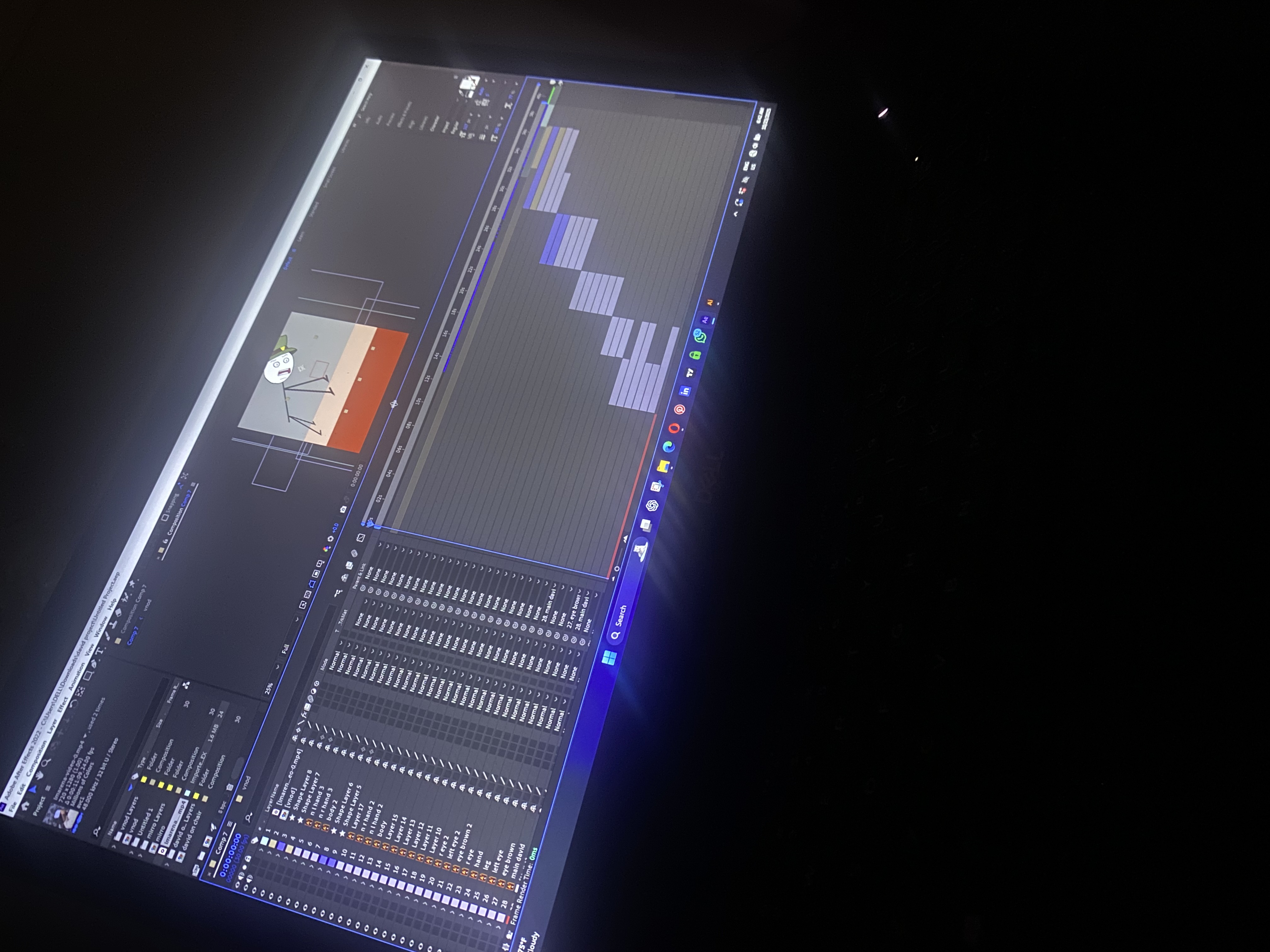The height and width of the screenshot is (952, 1270).
Task: Select the Hand tool in After Effects toolbar
Action: (40, 776)
